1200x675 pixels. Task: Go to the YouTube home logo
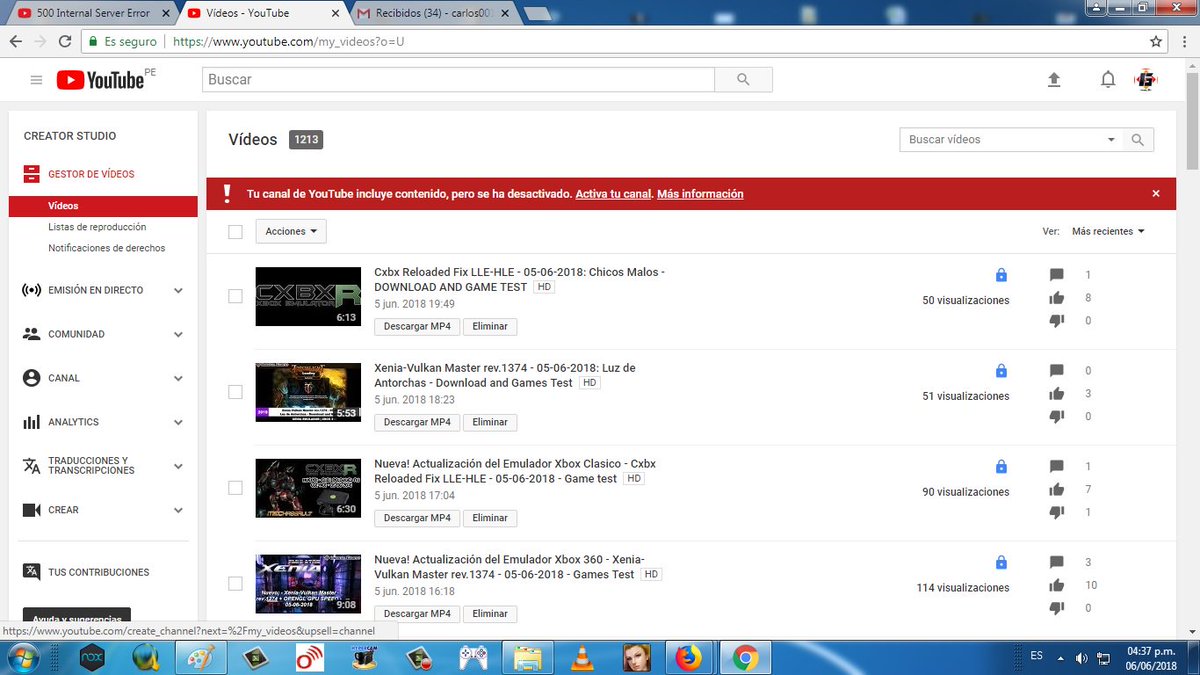coord(100,80)
